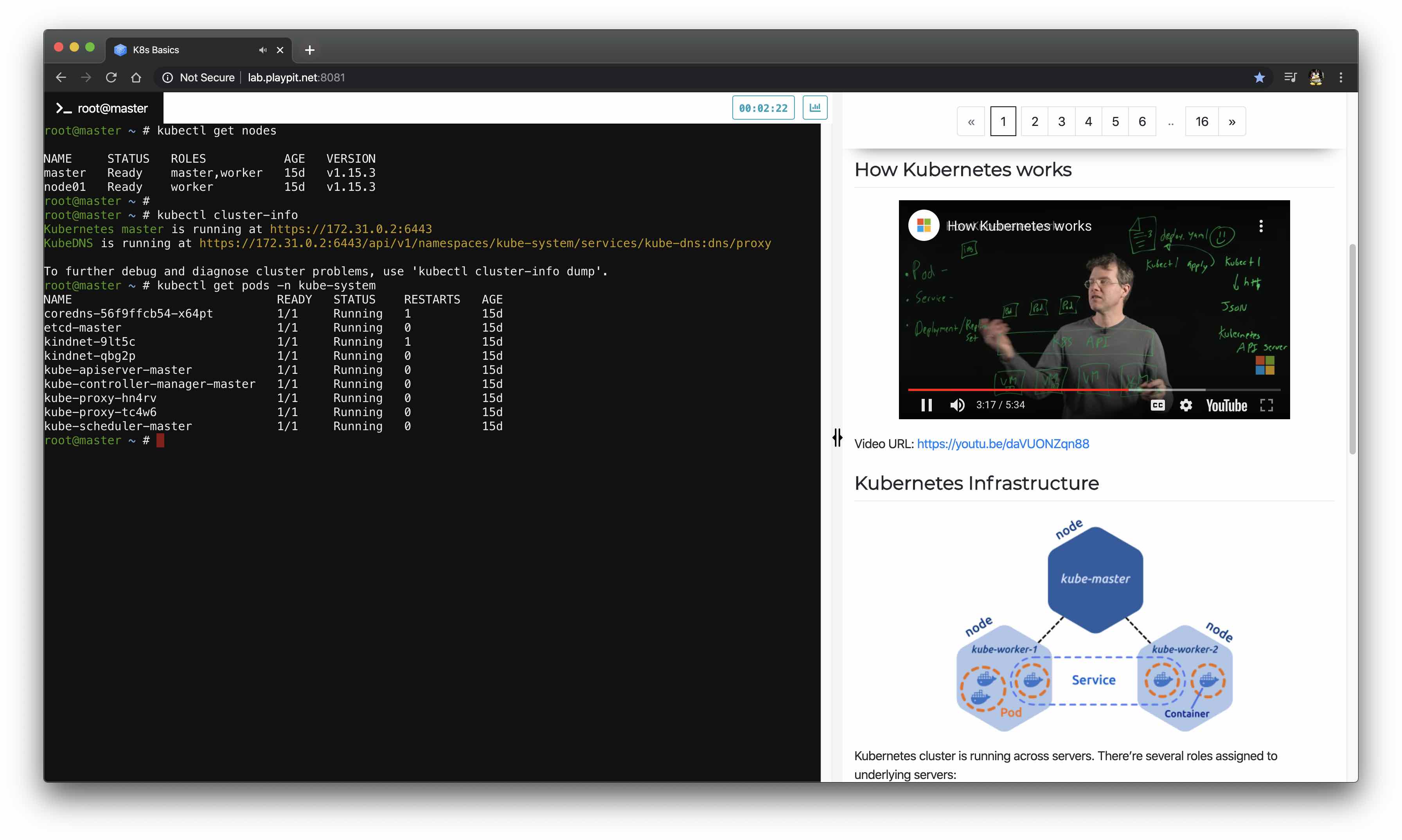Seek on the video progress bar
1402x840 pixels.
(1093, 390)
